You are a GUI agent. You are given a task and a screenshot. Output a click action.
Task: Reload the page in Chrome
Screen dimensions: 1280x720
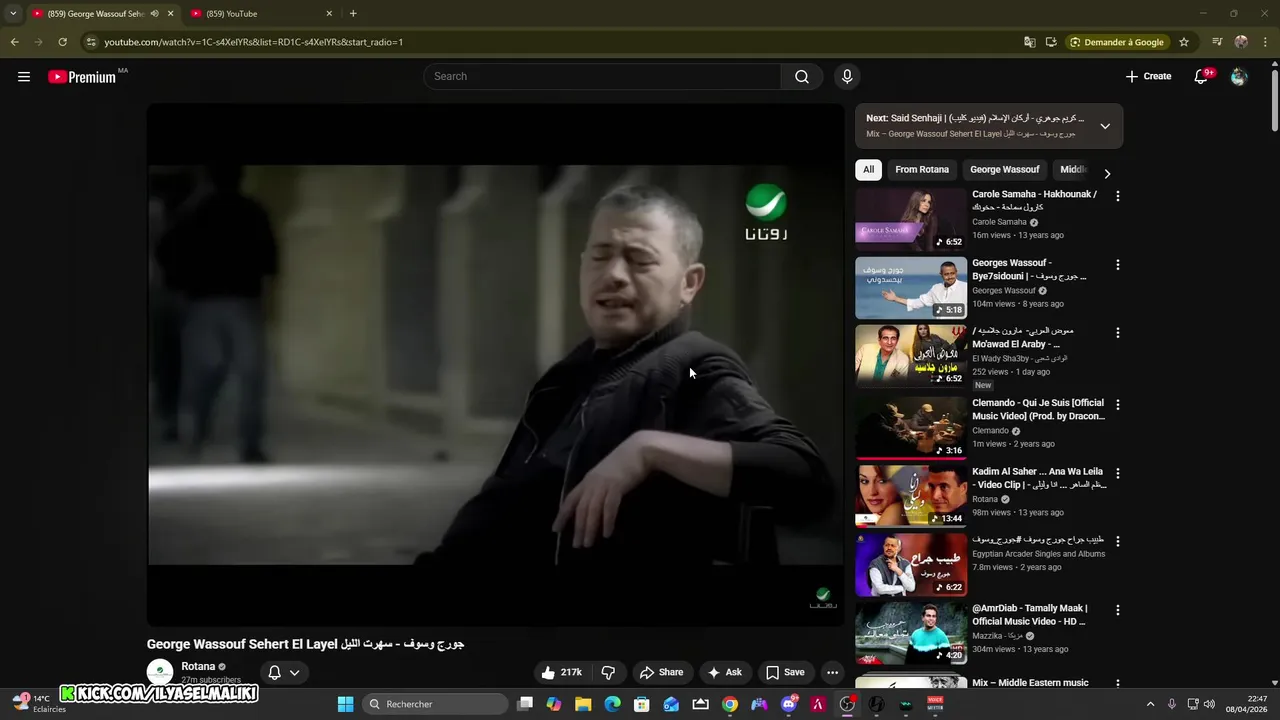pyautogui.click(x=62, y=42)
